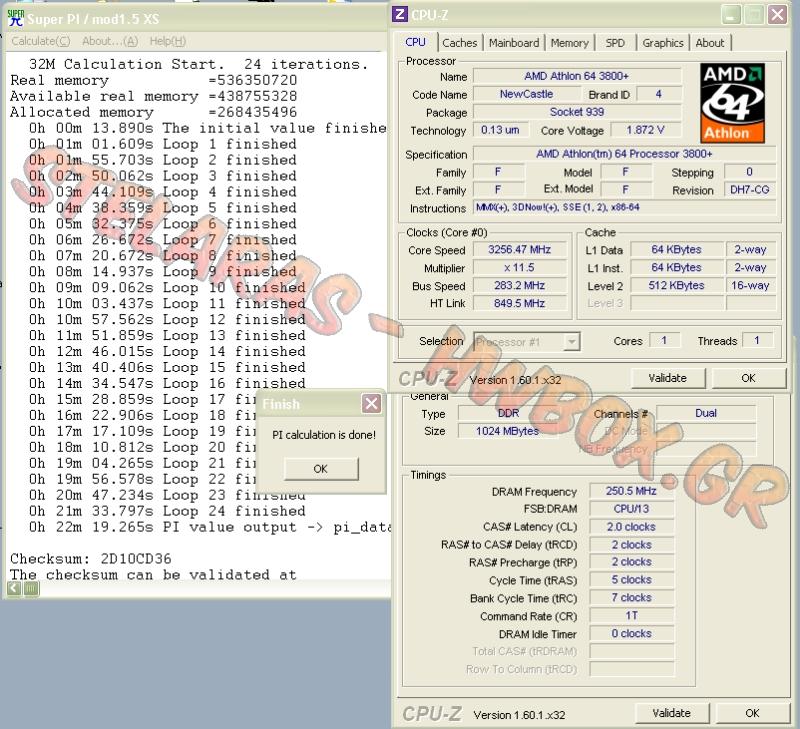Click the Loop 1 finished line
800x729 pixels.
pyautogui.click(x=163, y=144)
